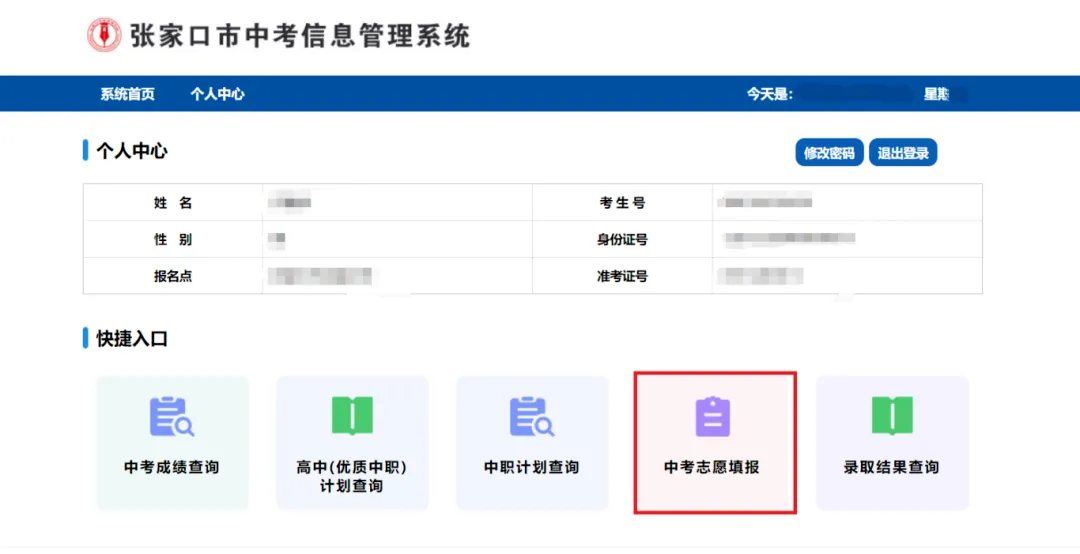Open the 中考志愿填报 card label
Viewport: 1080px width, 554px height.
pos(712,467)
